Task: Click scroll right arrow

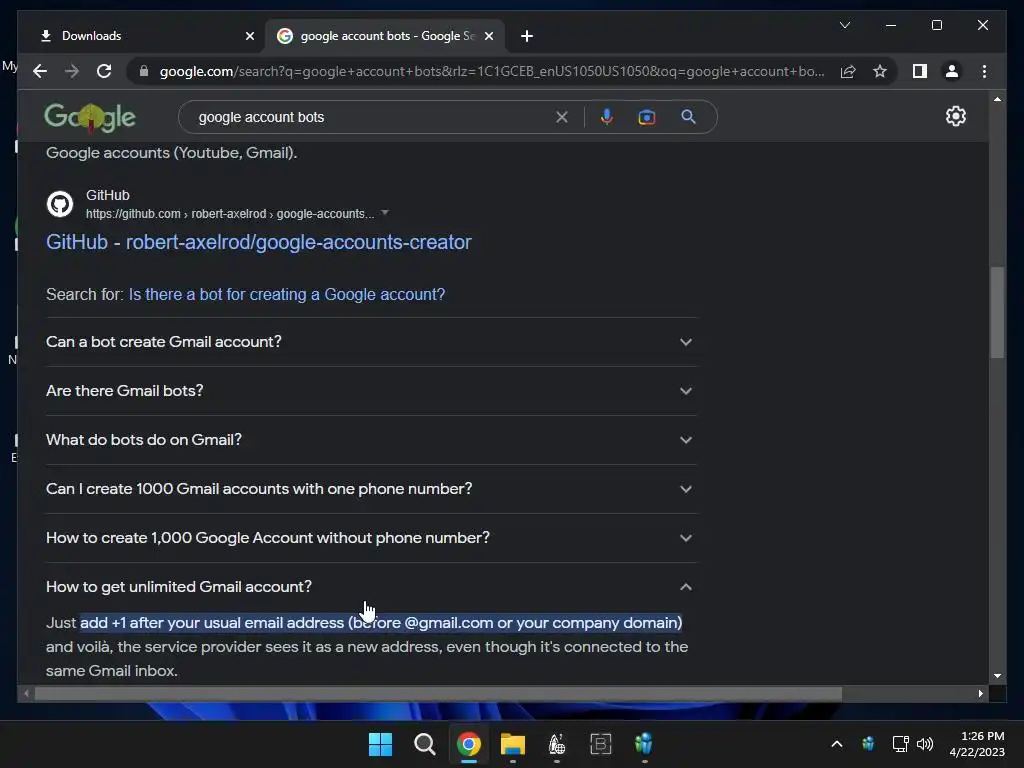Action: tap(980, 694)
